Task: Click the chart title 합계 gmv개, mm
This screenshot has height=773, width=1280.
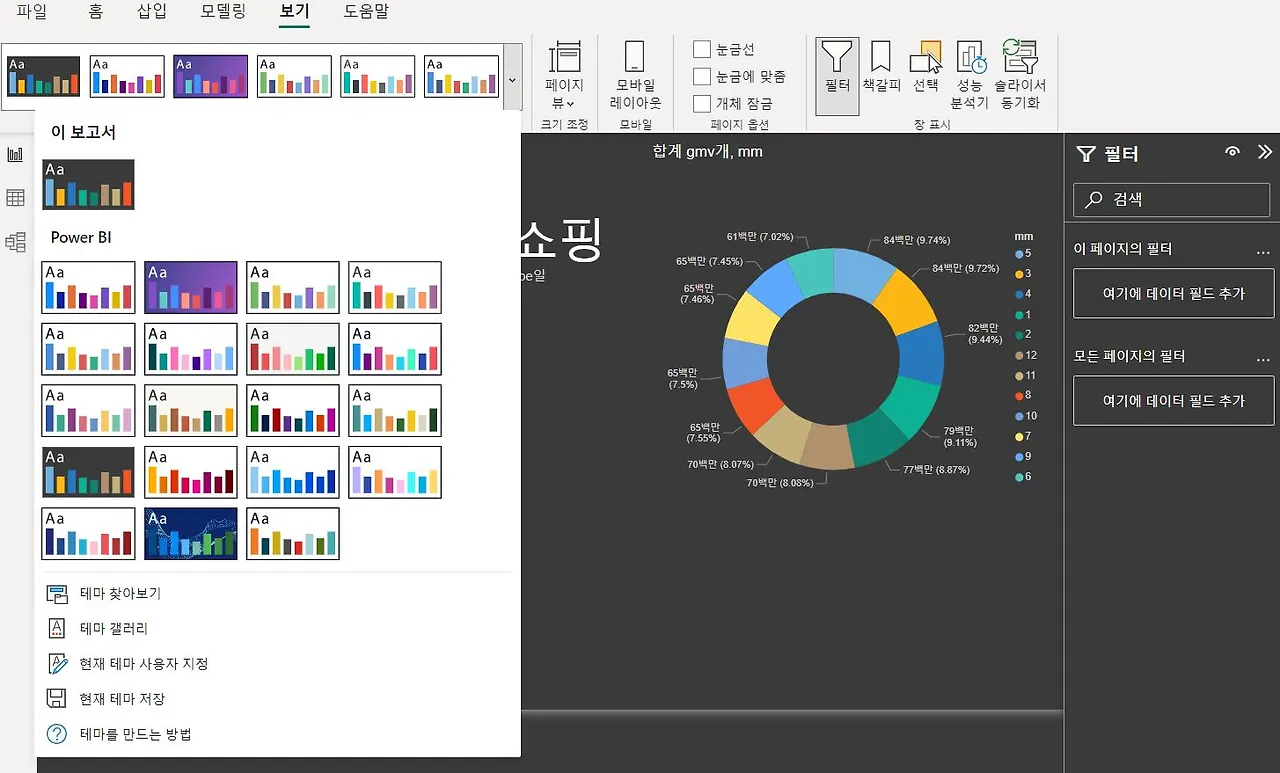Action: pos(708,151)
